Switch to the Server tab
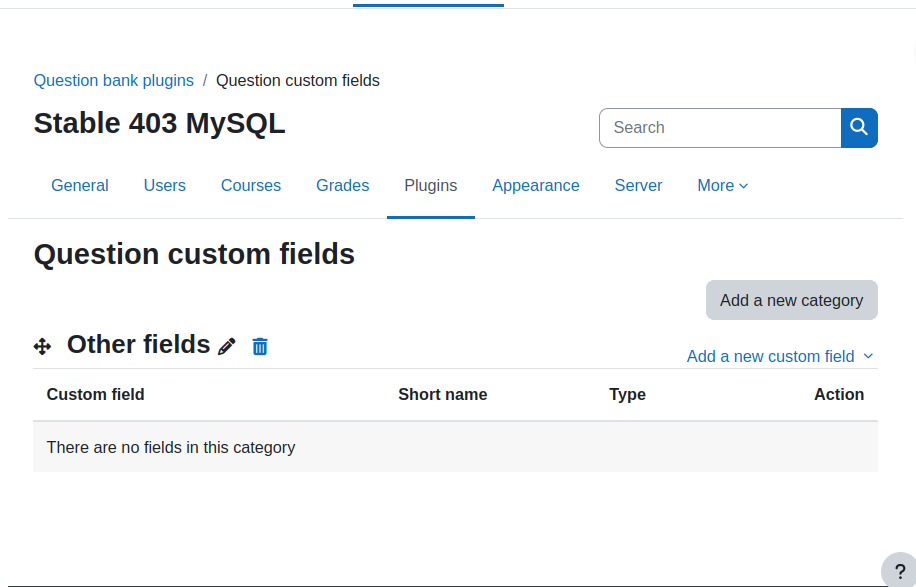Viewport: 916px width, 587px height. coord(639,186)
